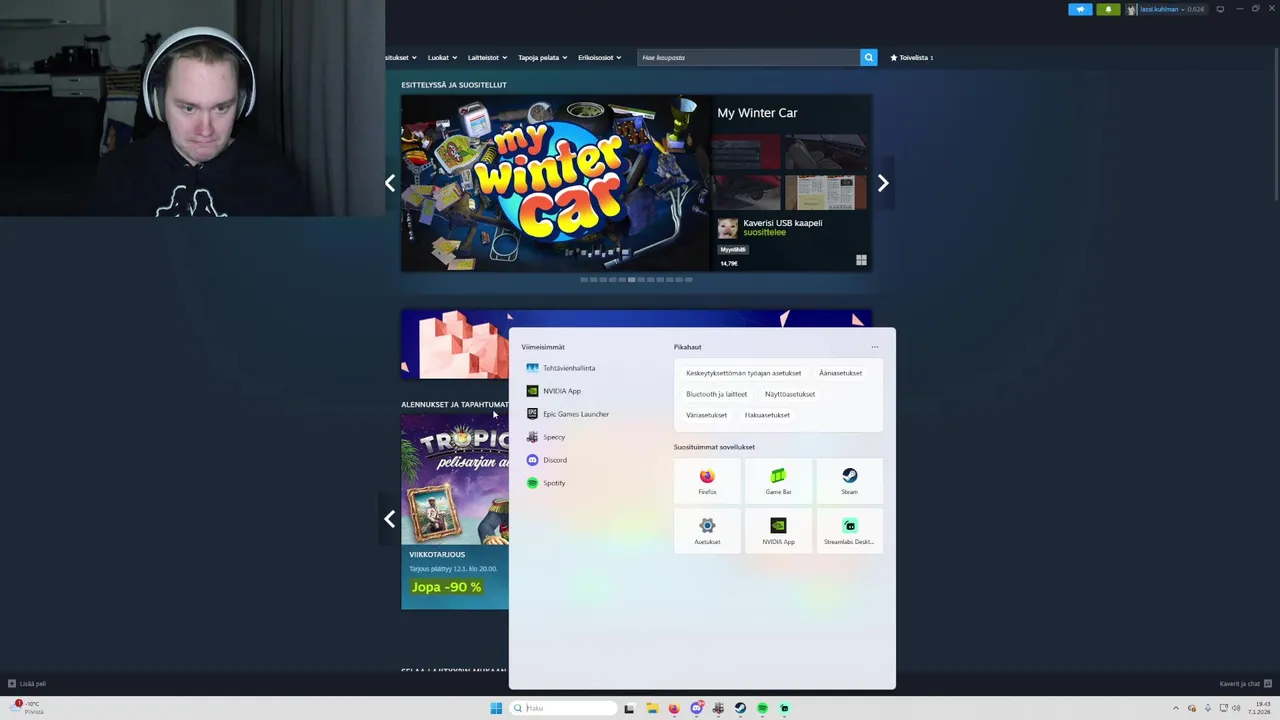Open Kaverit ja chat panel
1280x720 pixels.
tap(1244, 684)
